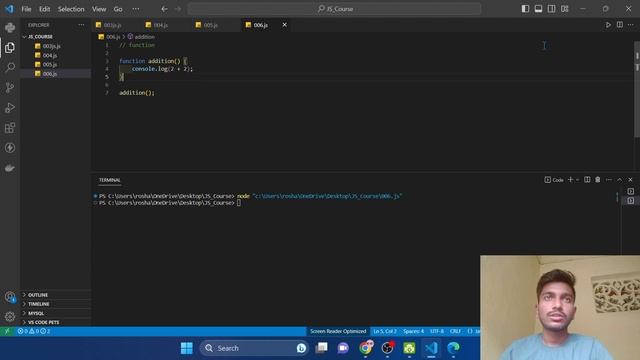Expand the VS CODE PETS section
This screenshot has width=640, height=360.
click(43, 322)
